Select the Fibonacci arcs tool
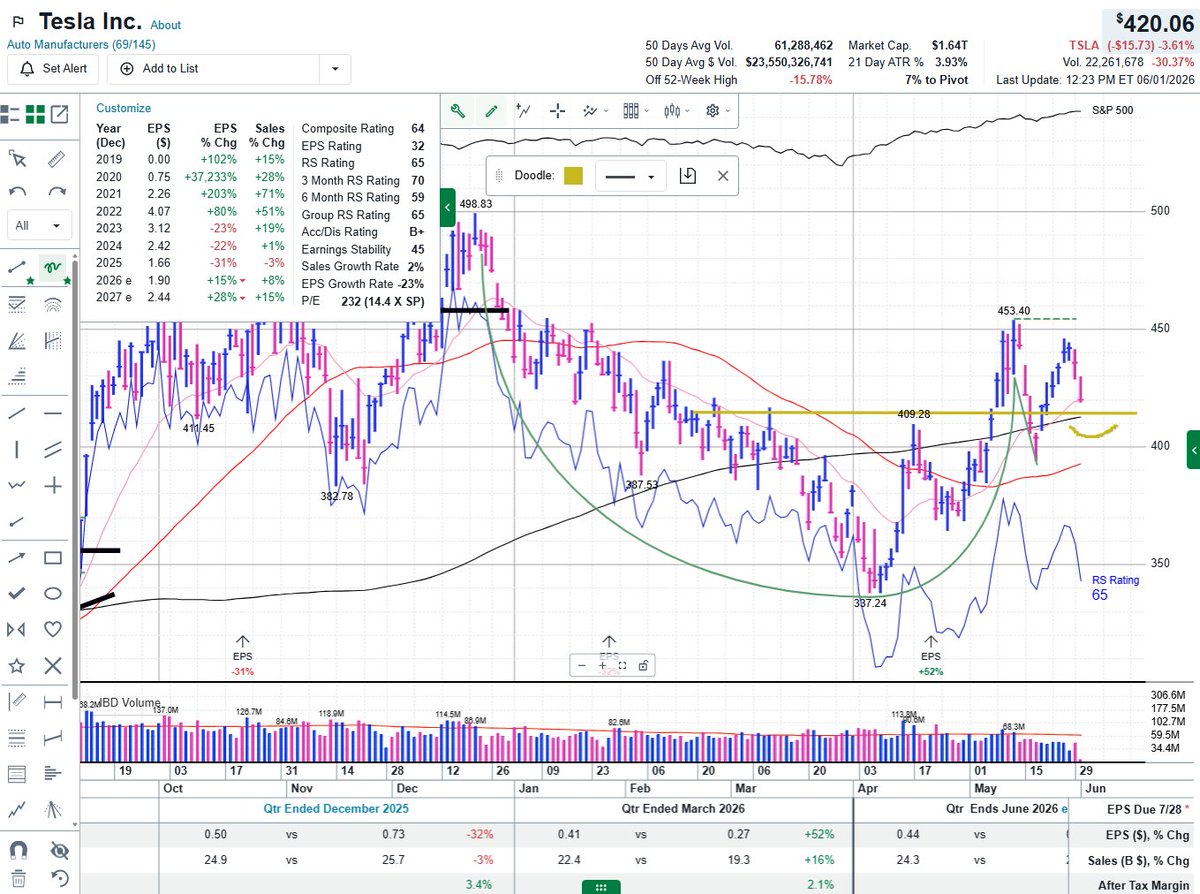This screenshot has height=894, width=1200. tap(53, 304)
